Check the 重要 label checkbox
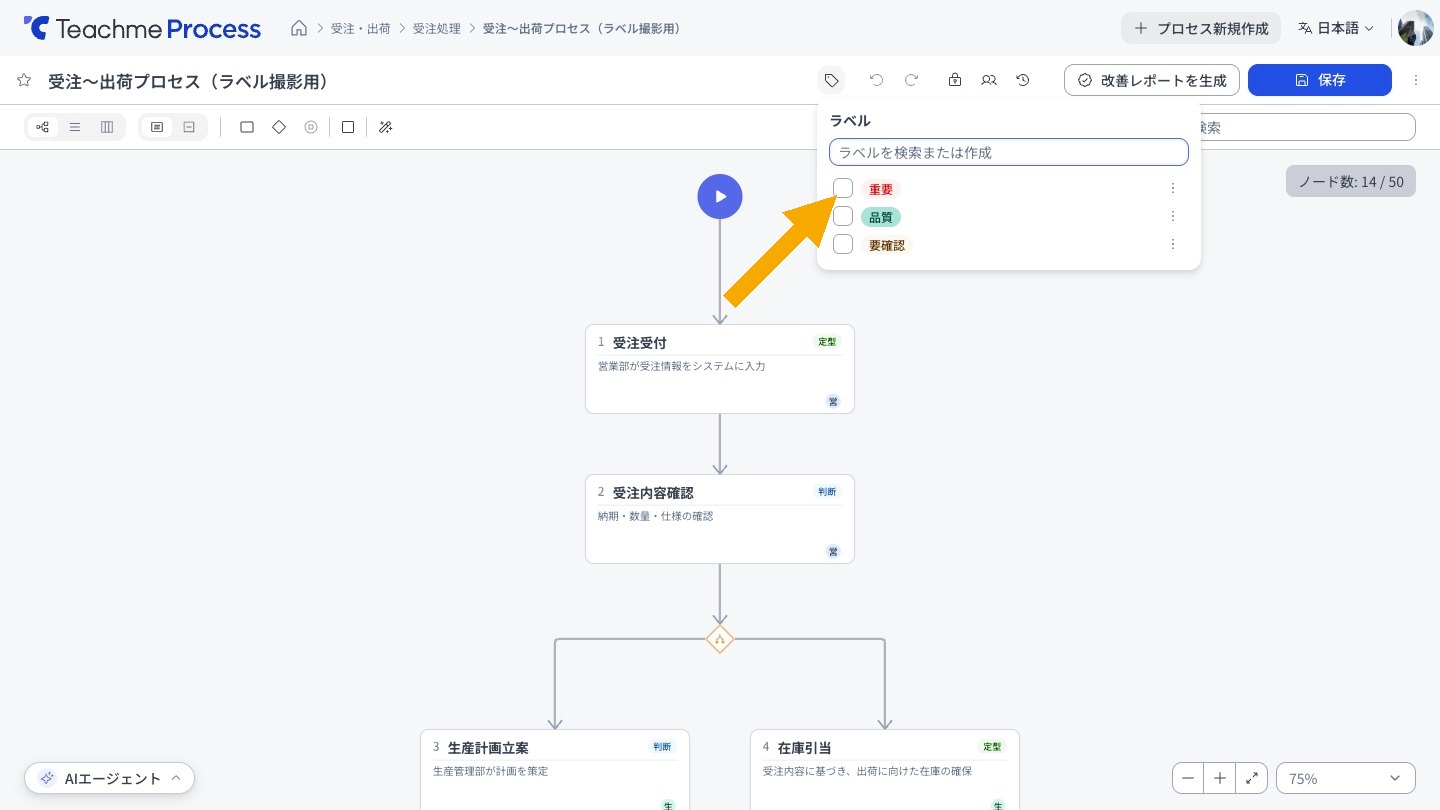This screenshot has height=810, width=1440. tap(843, 188)
